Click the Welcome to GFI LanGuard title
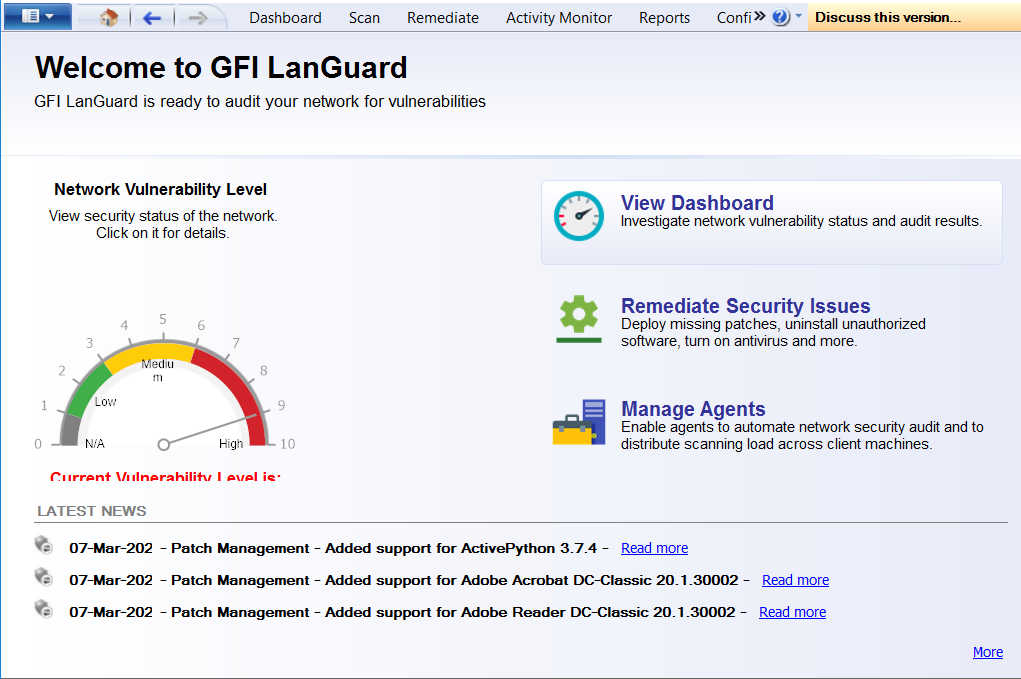This screenshot has height=679, width=1021. tap(221, 68)
